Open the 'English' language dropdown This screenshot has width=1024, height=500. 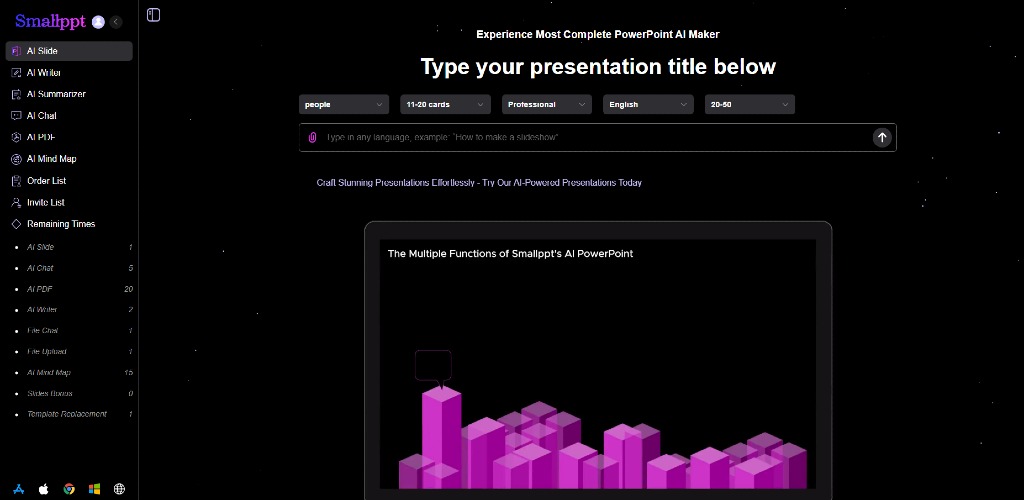pyautogui.click(x=648, y=104)
